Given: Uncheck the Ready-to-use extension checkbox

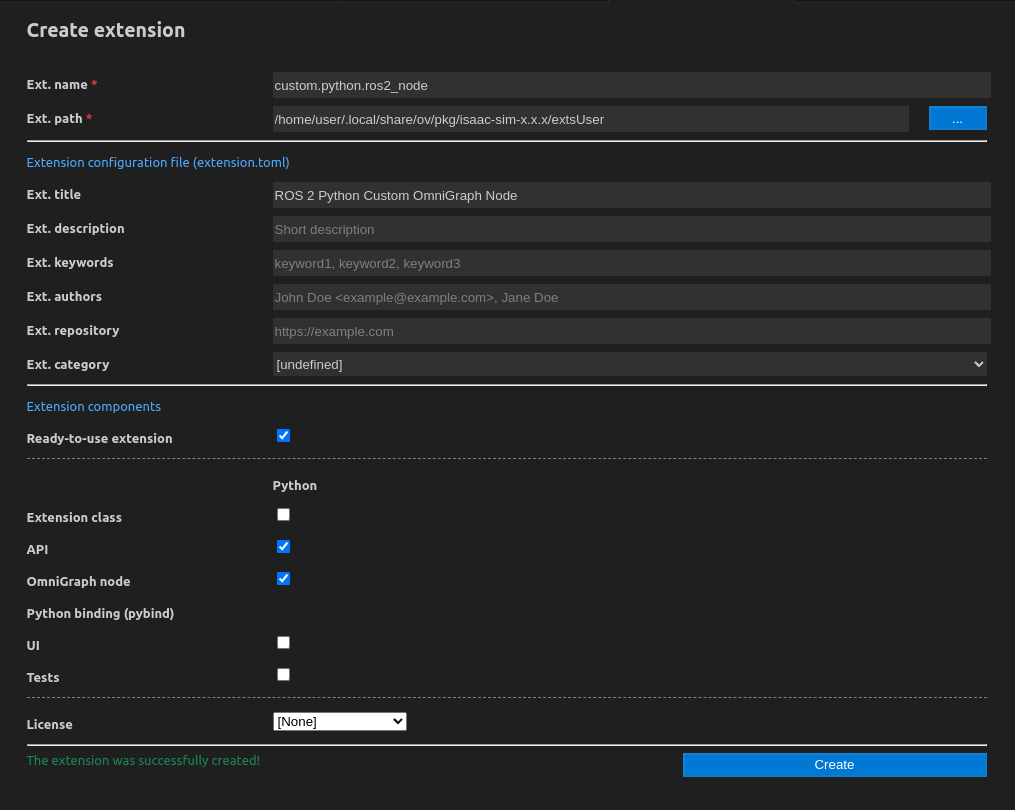Looking at the screenshot, I should pyautogui.click(x=283, y=436).
